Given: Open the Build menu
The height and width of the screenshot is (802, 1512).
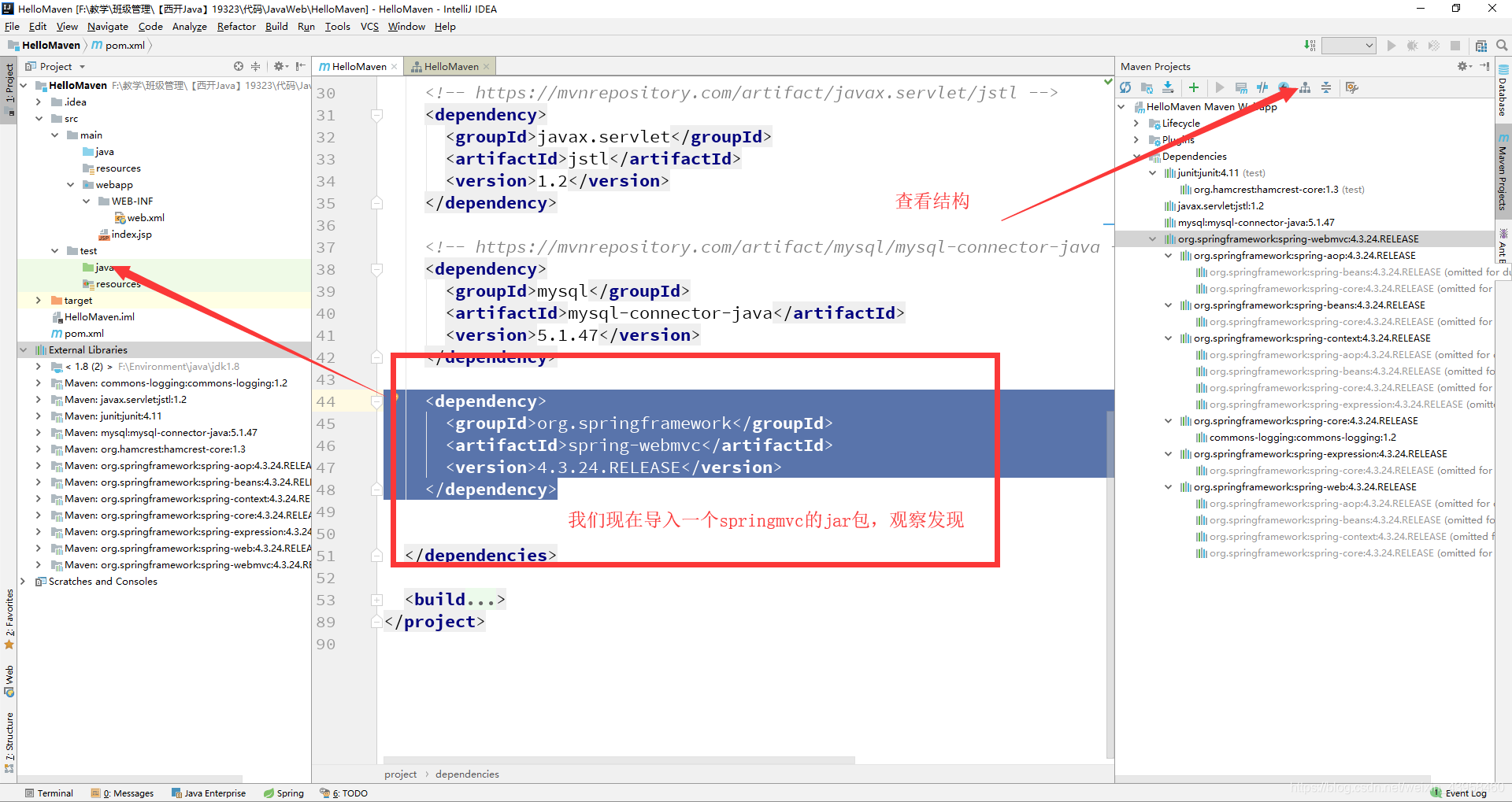Looking at the screenshot, I should point(276,27).
